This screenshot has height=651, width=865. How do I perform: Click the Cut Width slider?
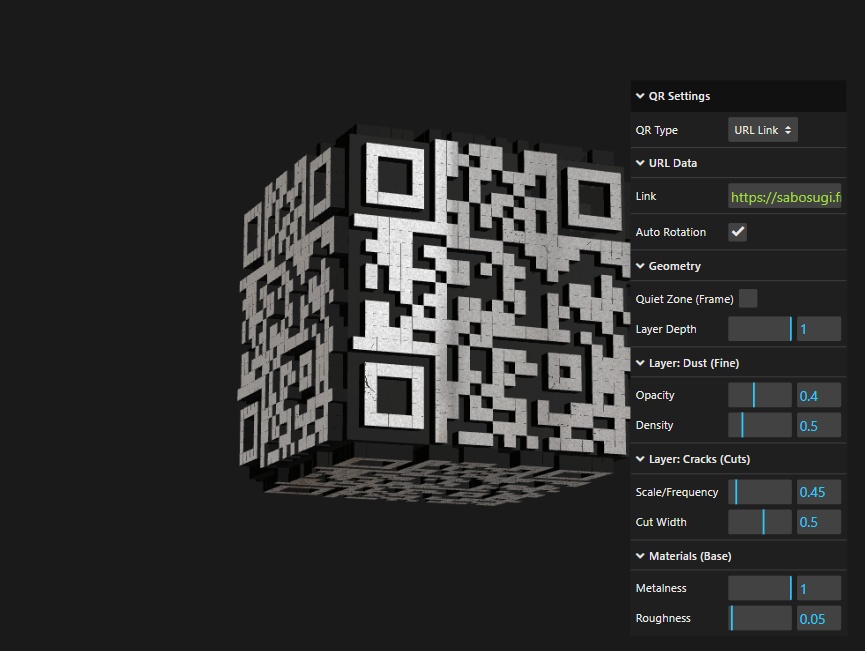(x=760, y=522)
